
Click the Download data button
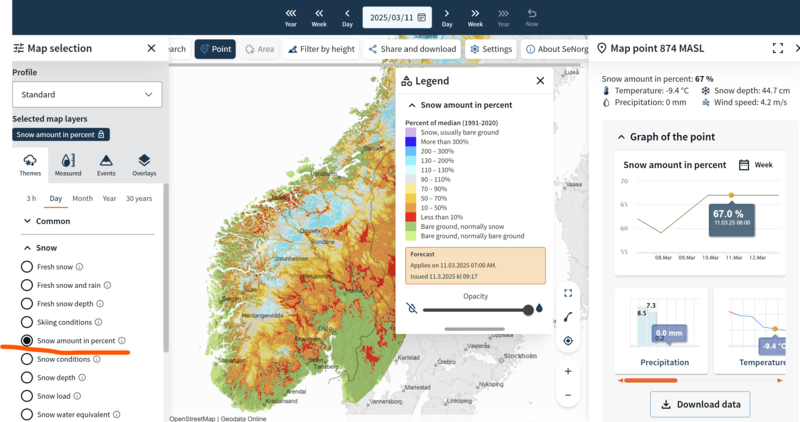pyautogui.click(x=700, y=404)
